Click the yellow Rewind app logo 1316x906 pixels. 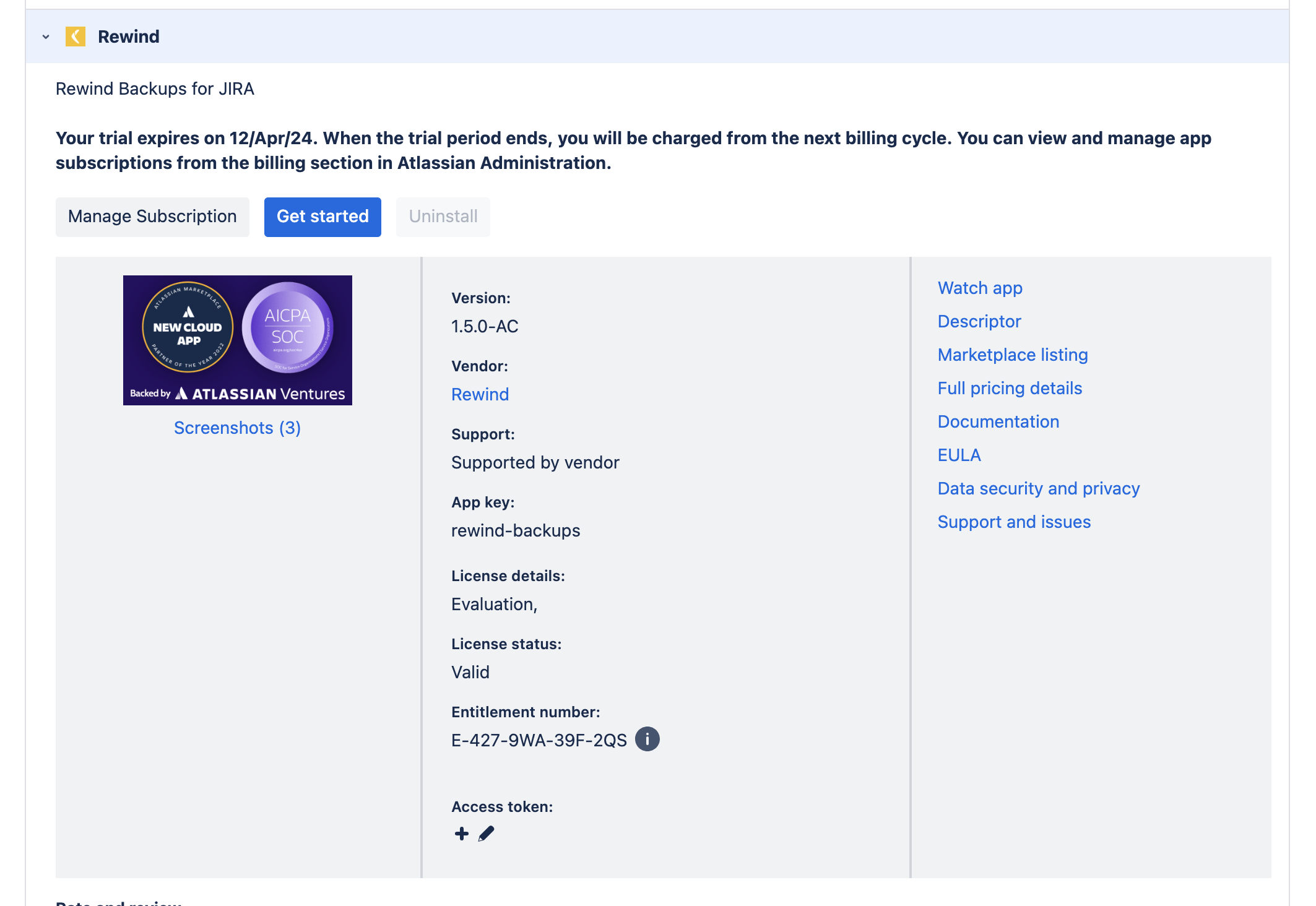(x=76, y=37)
